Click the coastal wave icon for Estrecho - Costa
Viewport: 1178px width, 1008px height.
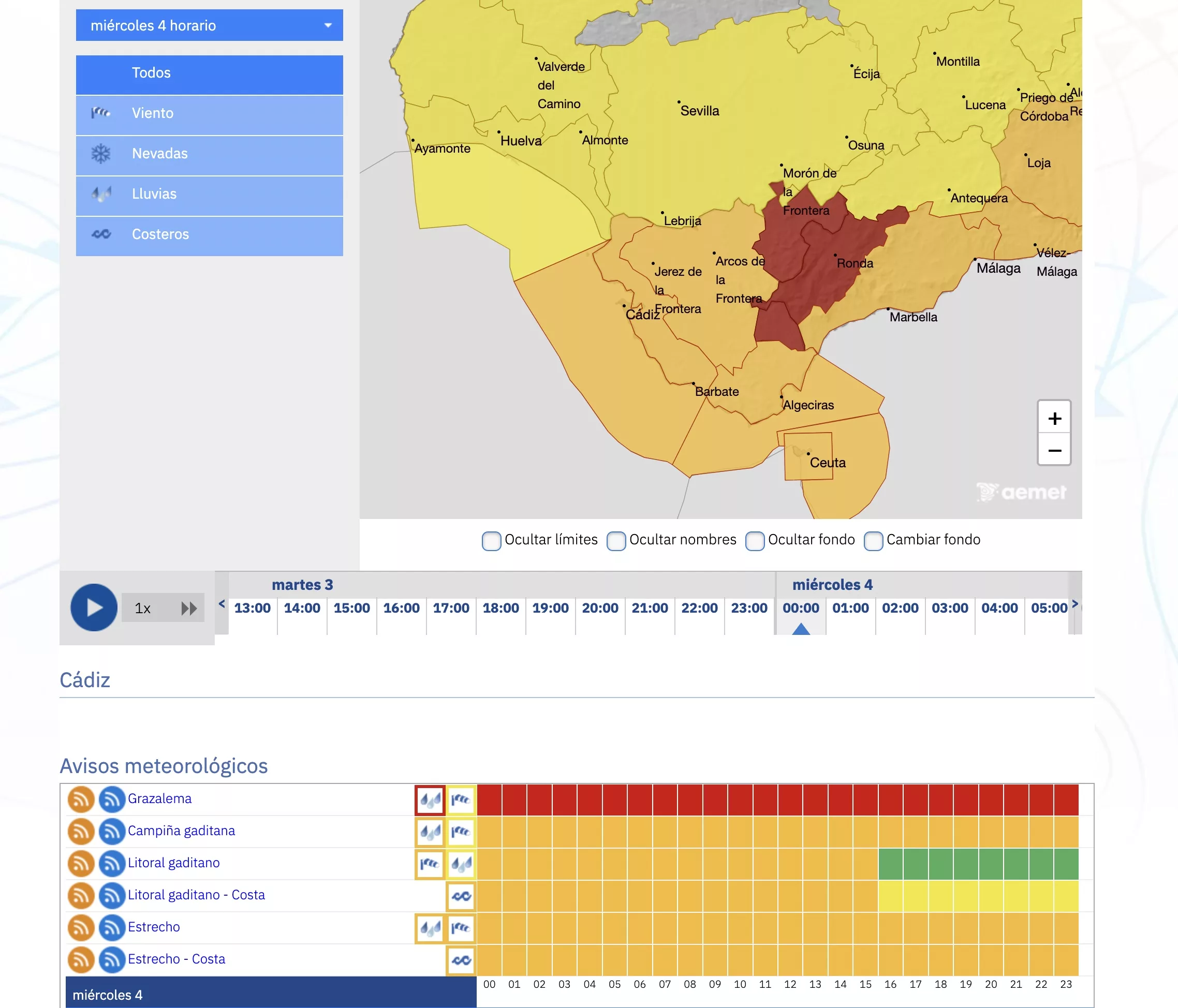461,960
